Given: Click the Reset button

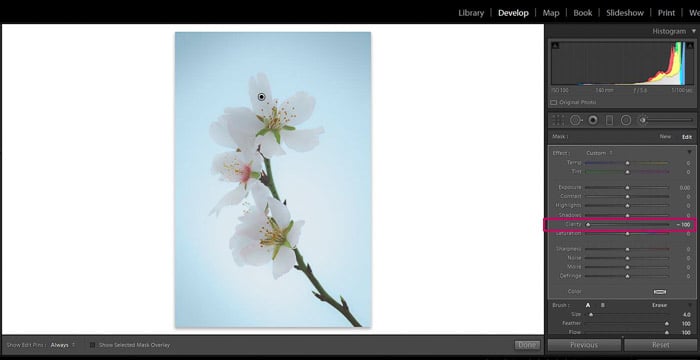Looking at the screenshot, I should tap(660, 345).
